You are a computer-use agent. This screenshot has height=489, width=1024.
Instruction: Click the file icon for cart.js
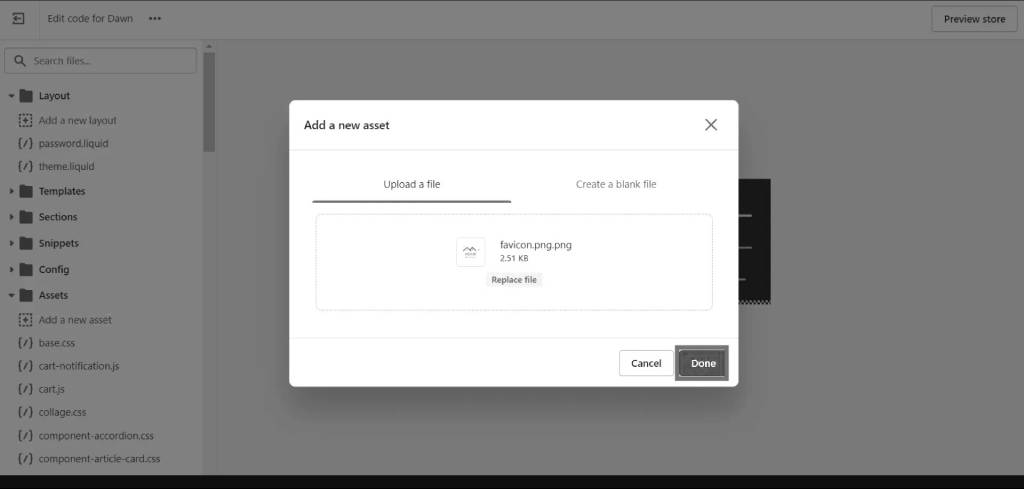pos(25,389)
